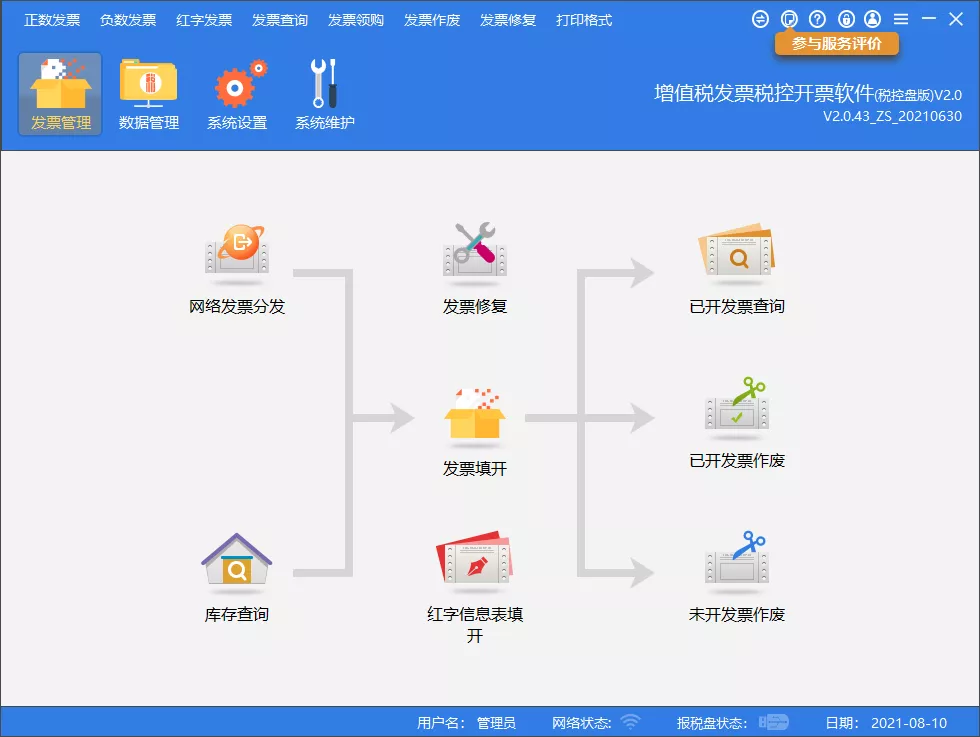The width and height of the screenshot is (980, 737).
Task: Launch 网络发票分发 network invoice distribution
Action: [236, 250]
